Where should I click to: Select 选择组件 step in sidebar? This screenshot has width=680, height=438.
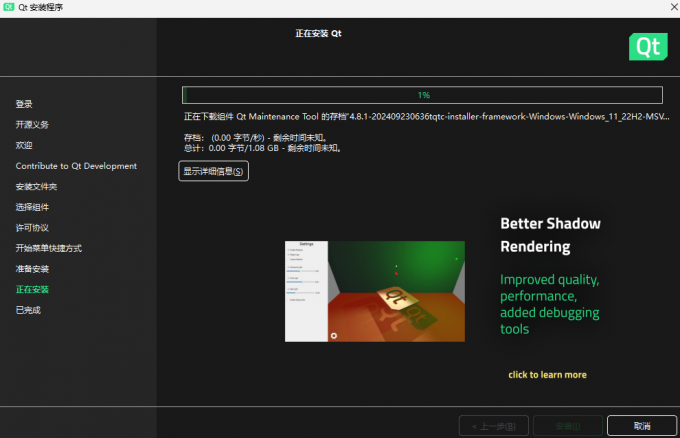click(32, 207)
